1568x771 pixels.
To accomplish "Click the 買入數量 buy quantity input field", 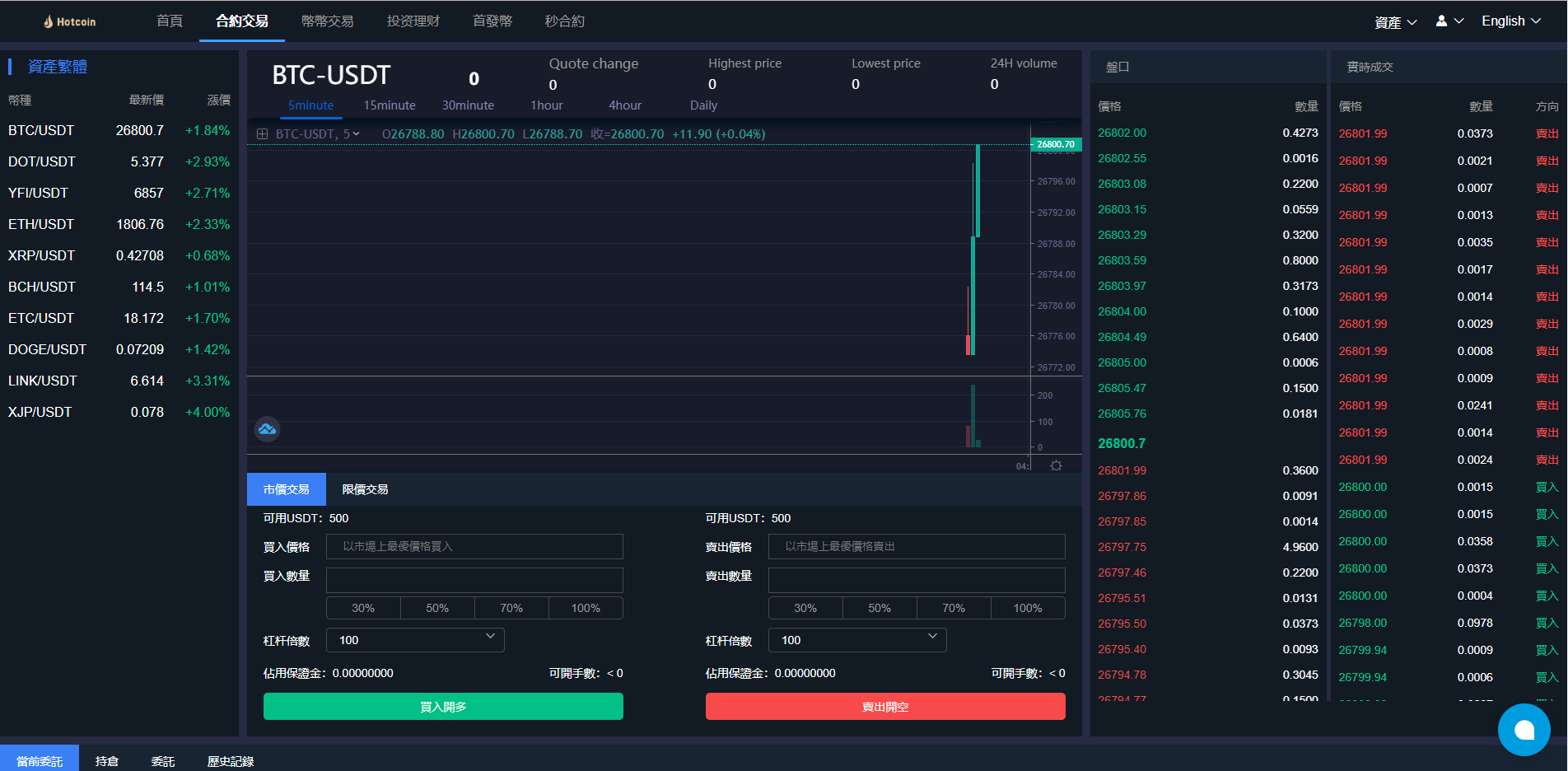I will [x=474, y=580].
